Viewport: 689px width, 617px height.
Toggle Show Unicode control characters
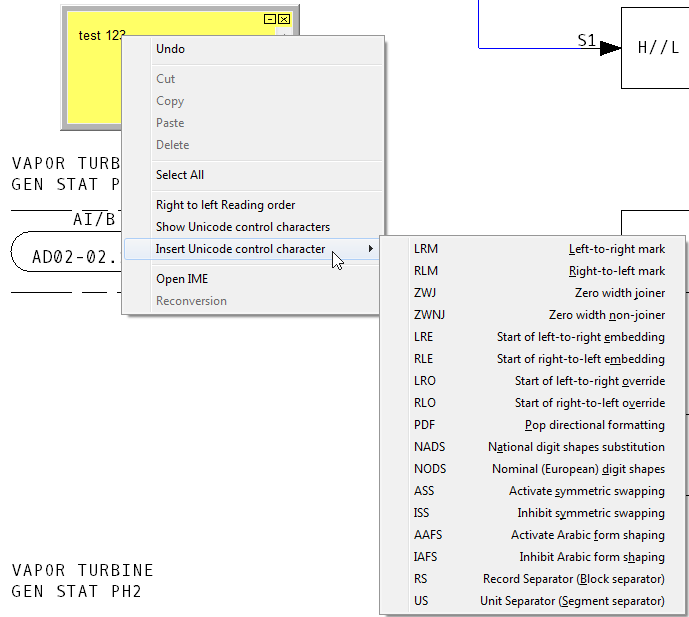[253, 227]
